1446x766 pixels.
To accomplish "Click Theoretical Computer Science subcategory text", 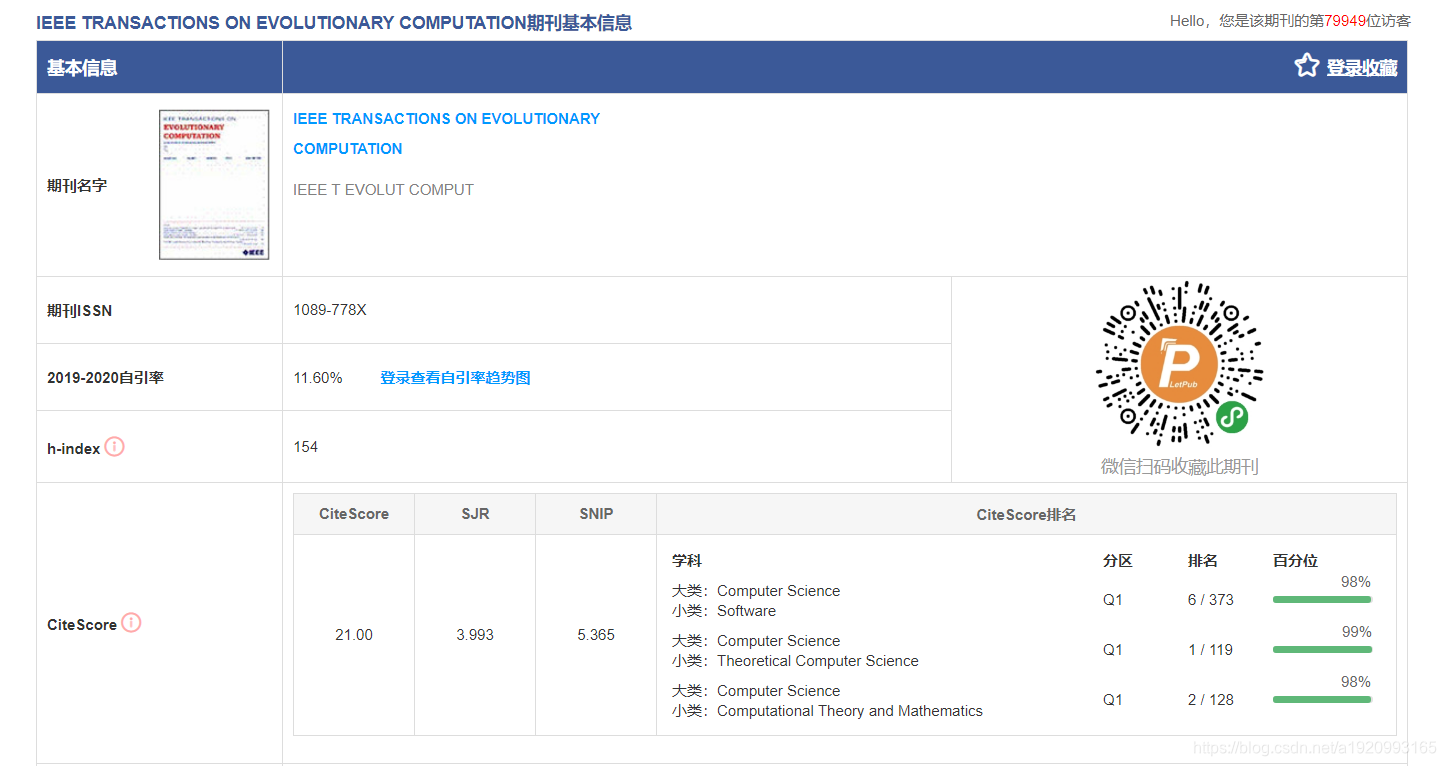I will 818,661.
